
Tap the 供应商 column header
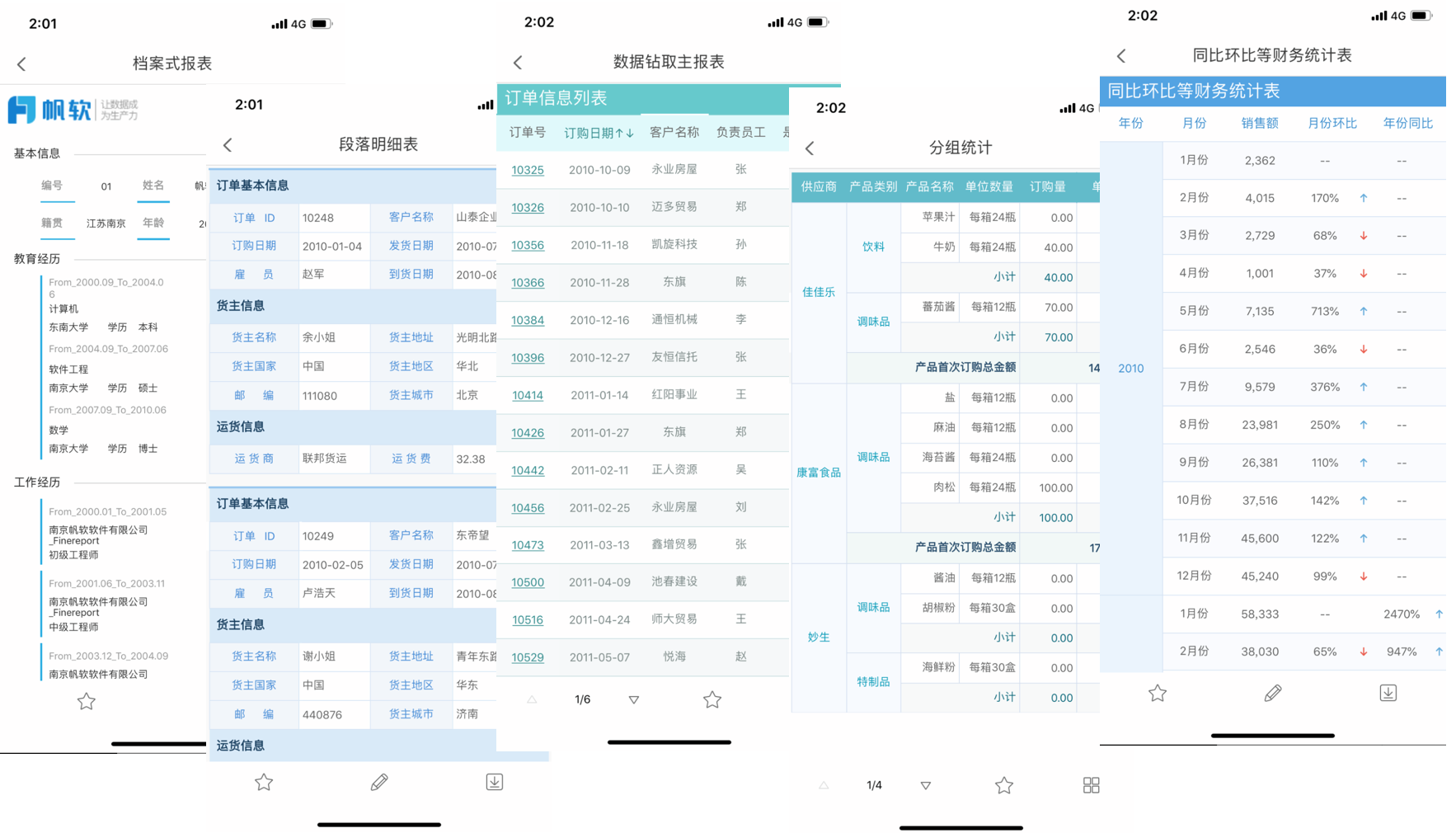[819, 187]
